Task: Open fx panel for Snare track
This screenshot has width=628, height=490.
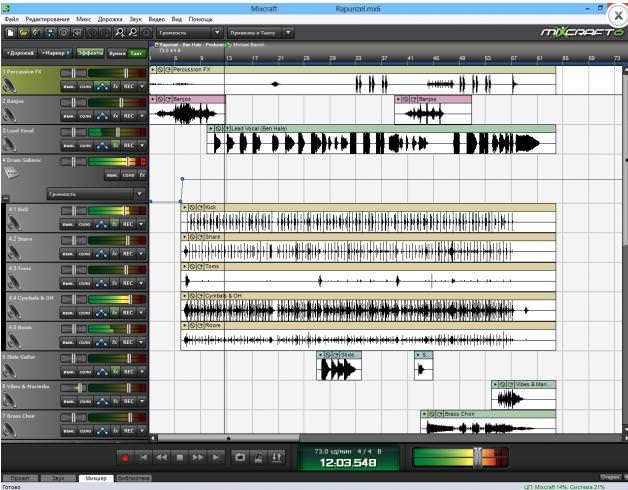Action: tap(115, 254)
